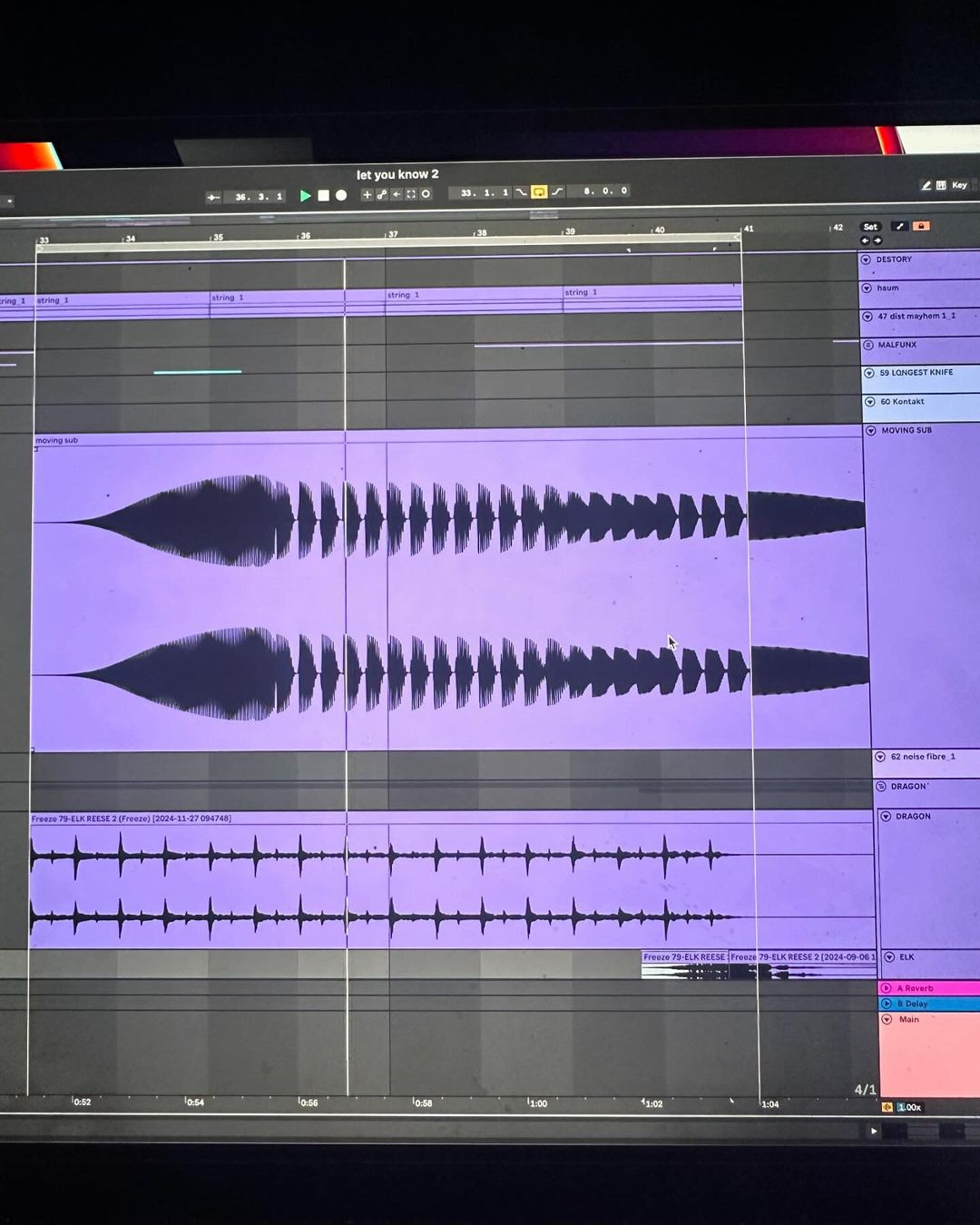The height and width of the screenshot is (1225, 980).
Task: Jump to the next locator arrow
Action: tap(877, 240)
